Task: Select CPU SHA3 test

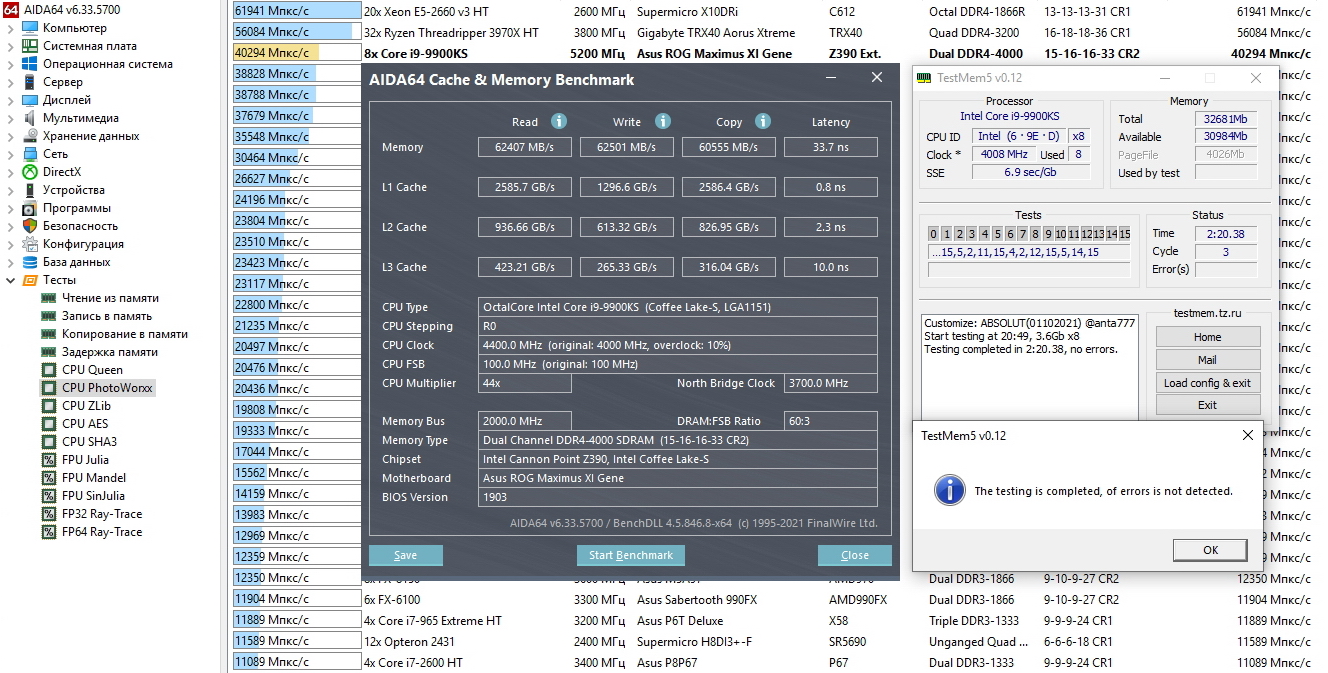Action: pyautogui.click(x=89, y=442)
